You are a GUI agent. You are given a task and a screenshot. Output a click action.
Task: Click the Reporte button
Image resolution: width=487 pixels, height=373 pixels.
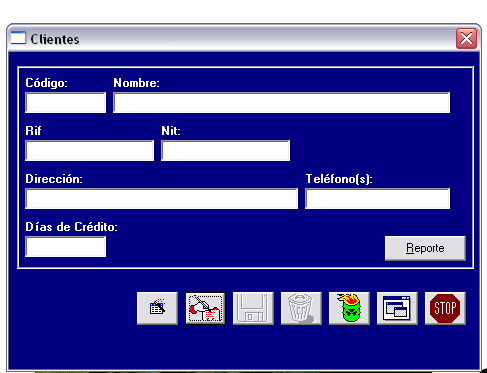point(425,248)
